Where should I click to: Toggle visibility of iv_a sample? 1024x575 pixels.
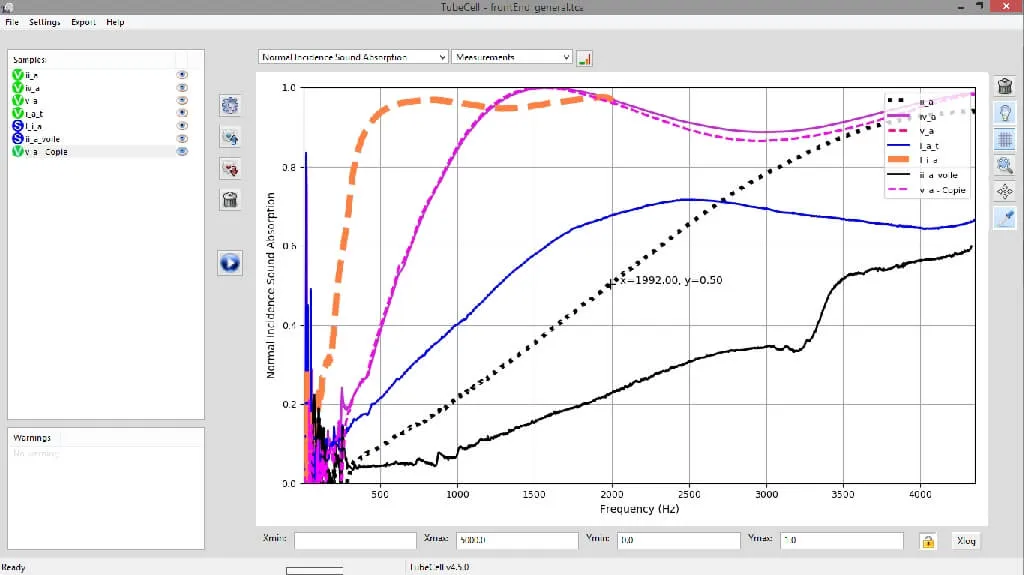[182, 88]
